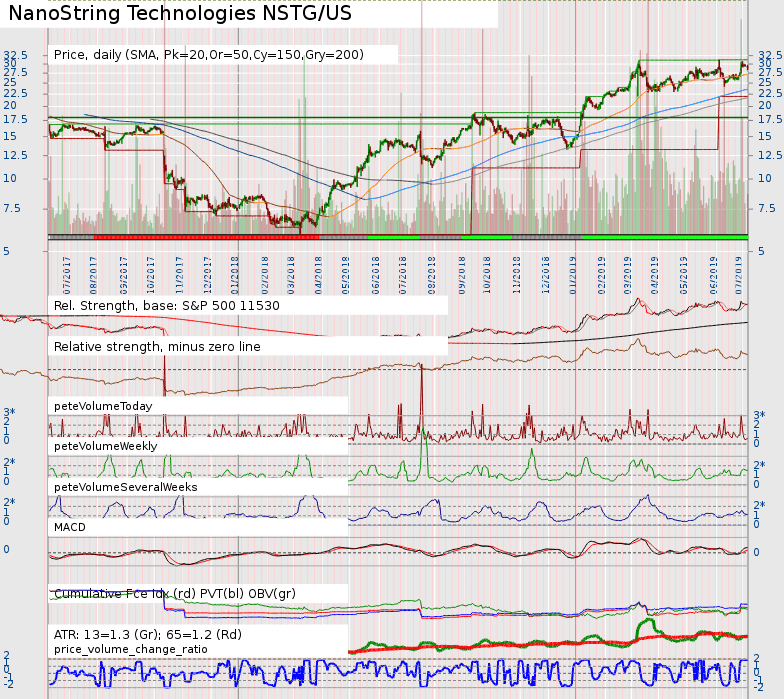Select the peteVolumeSeveralWeeks panel label

(x=126, y=487)
